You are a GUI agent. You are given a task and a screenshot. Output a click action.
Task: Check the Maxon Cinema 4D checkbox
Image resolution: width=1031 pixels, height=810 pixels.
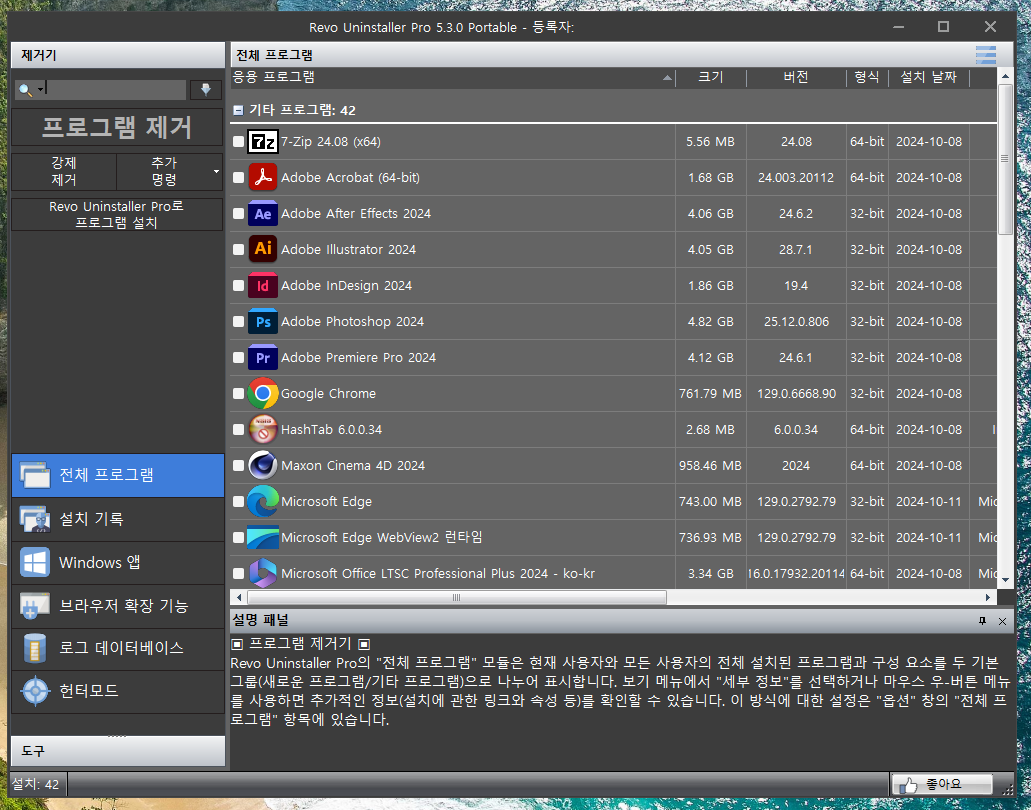point(239,465)
